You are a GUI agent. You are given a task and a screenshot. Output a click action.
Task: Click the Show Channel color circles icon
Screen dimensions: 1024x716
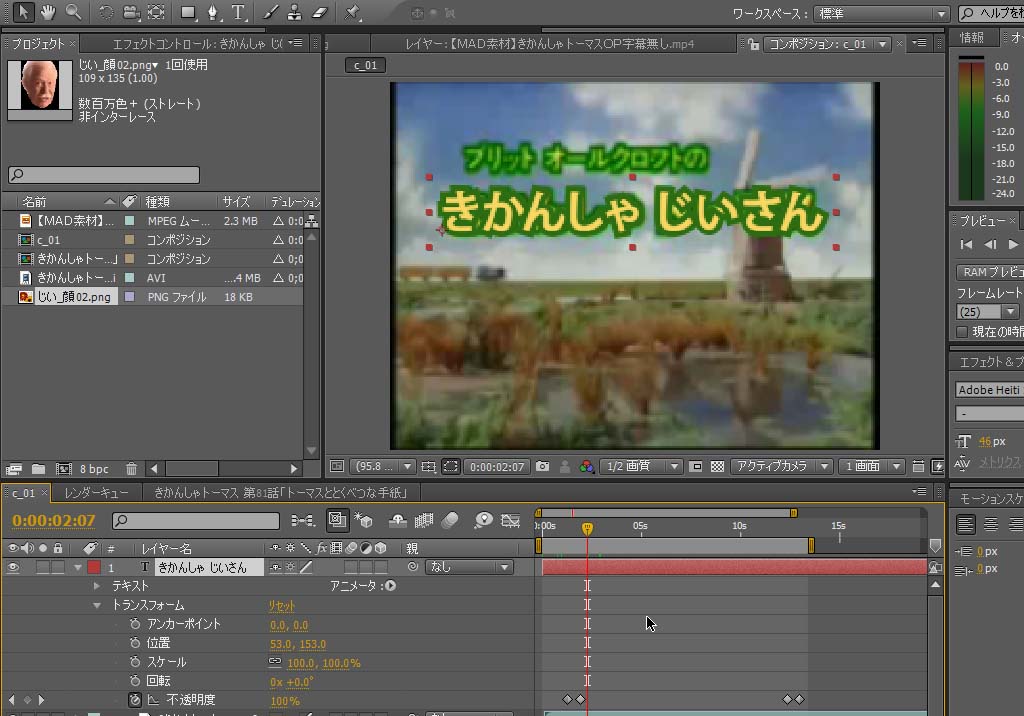click(586, 466)
